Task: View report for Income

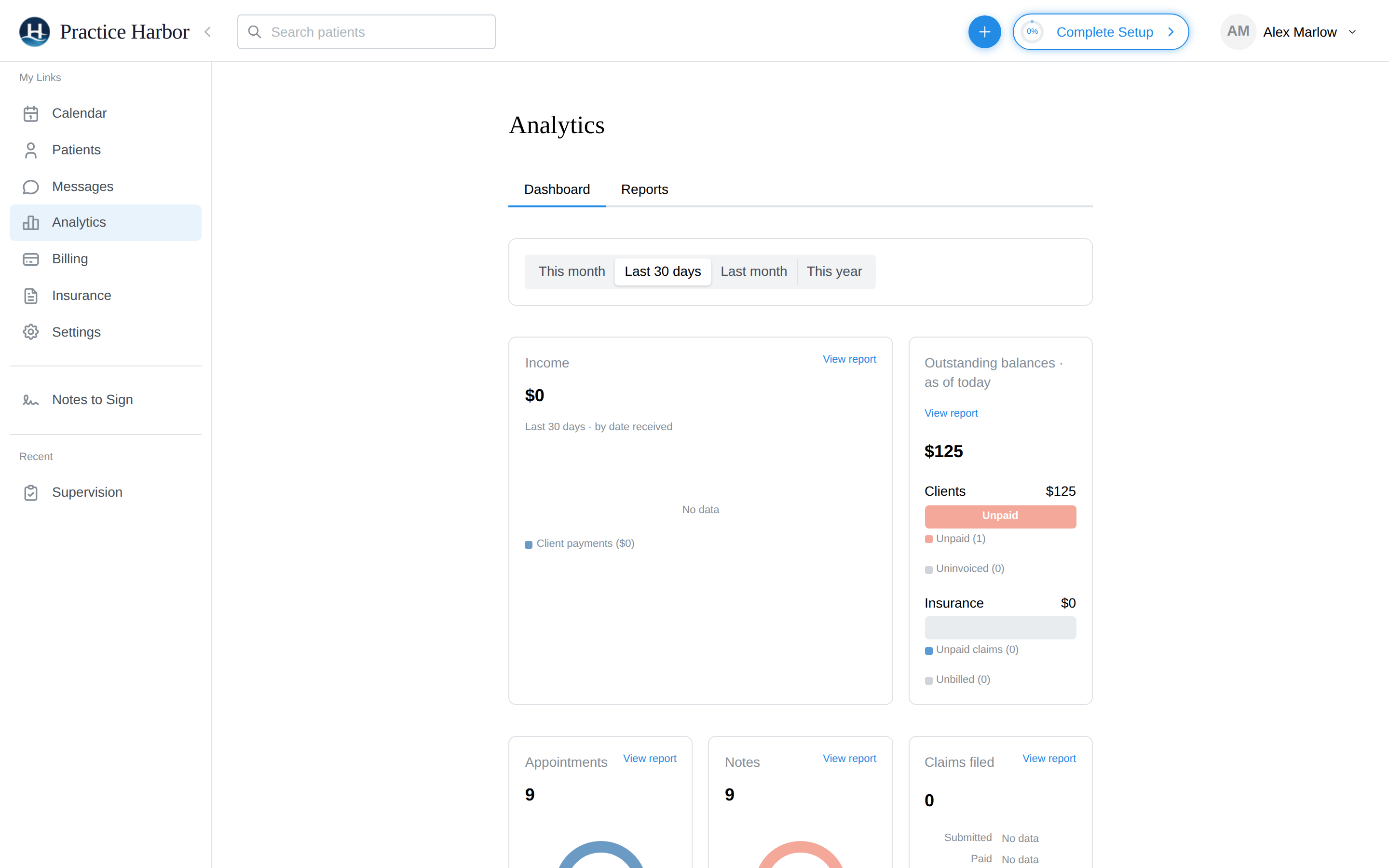Action: [849, 359]
